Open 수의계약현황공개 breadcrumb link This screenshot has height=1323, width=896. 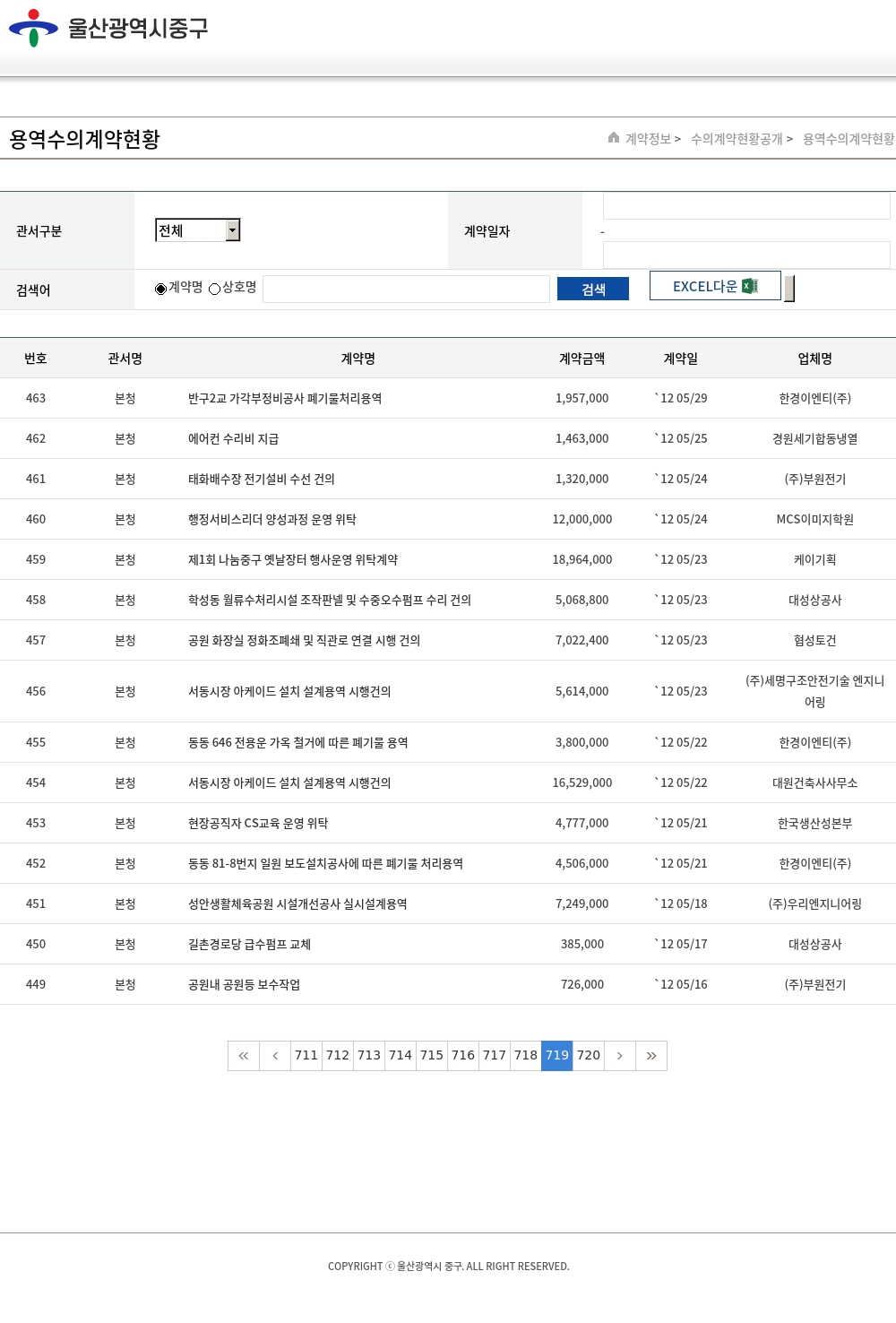737,139
